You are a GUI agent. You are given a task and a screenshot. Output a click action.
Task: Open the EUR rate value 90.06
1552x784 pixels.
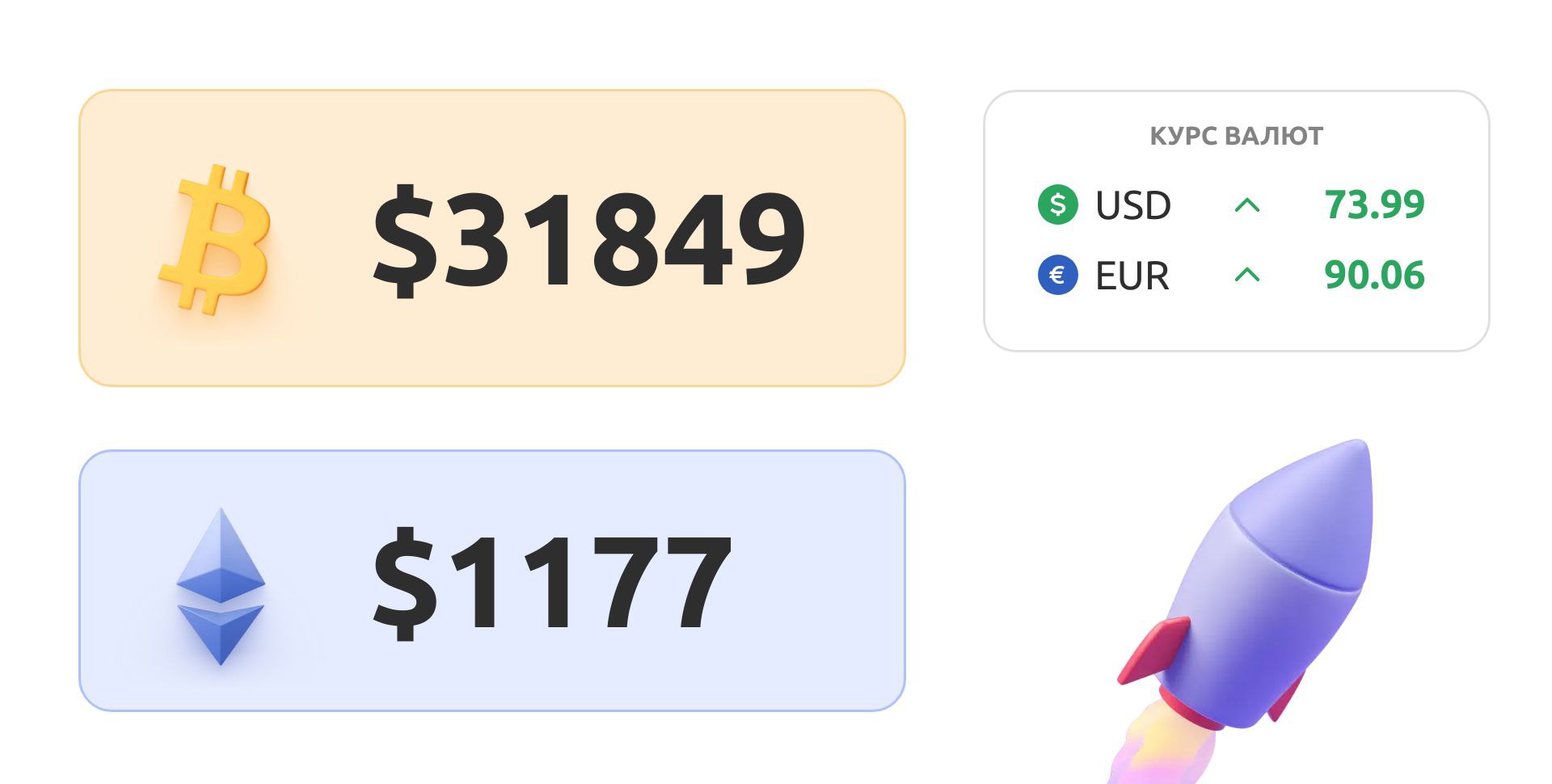tap(1373, 276)
